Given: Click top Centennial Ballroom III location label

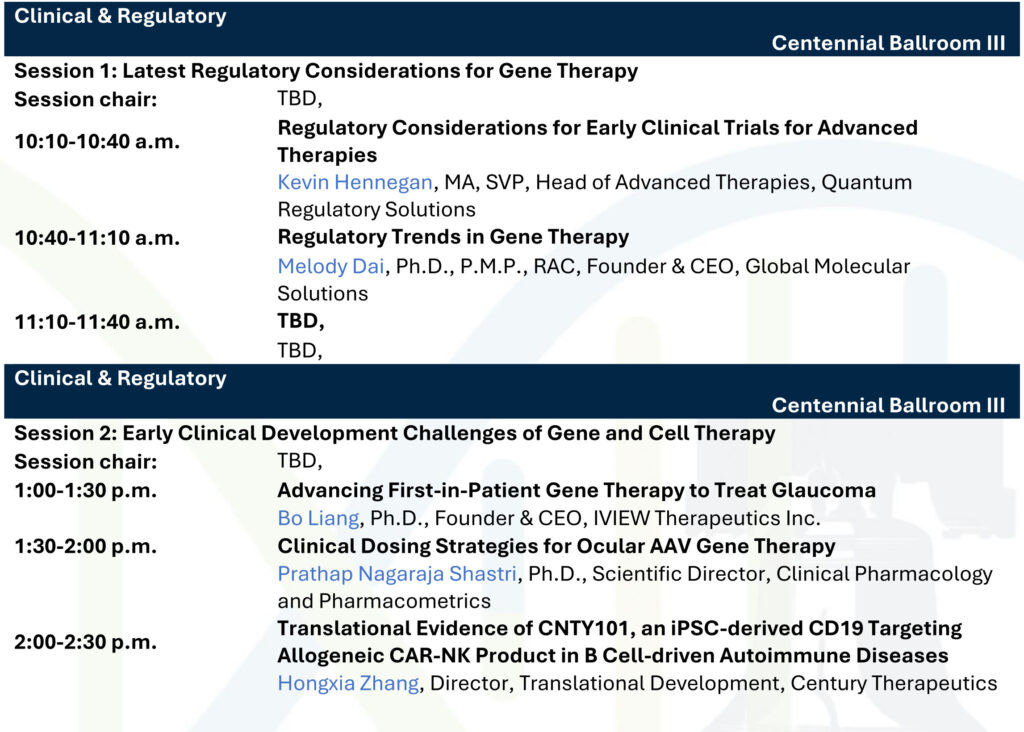Looking at the screenshot, I should coord(888,43).
